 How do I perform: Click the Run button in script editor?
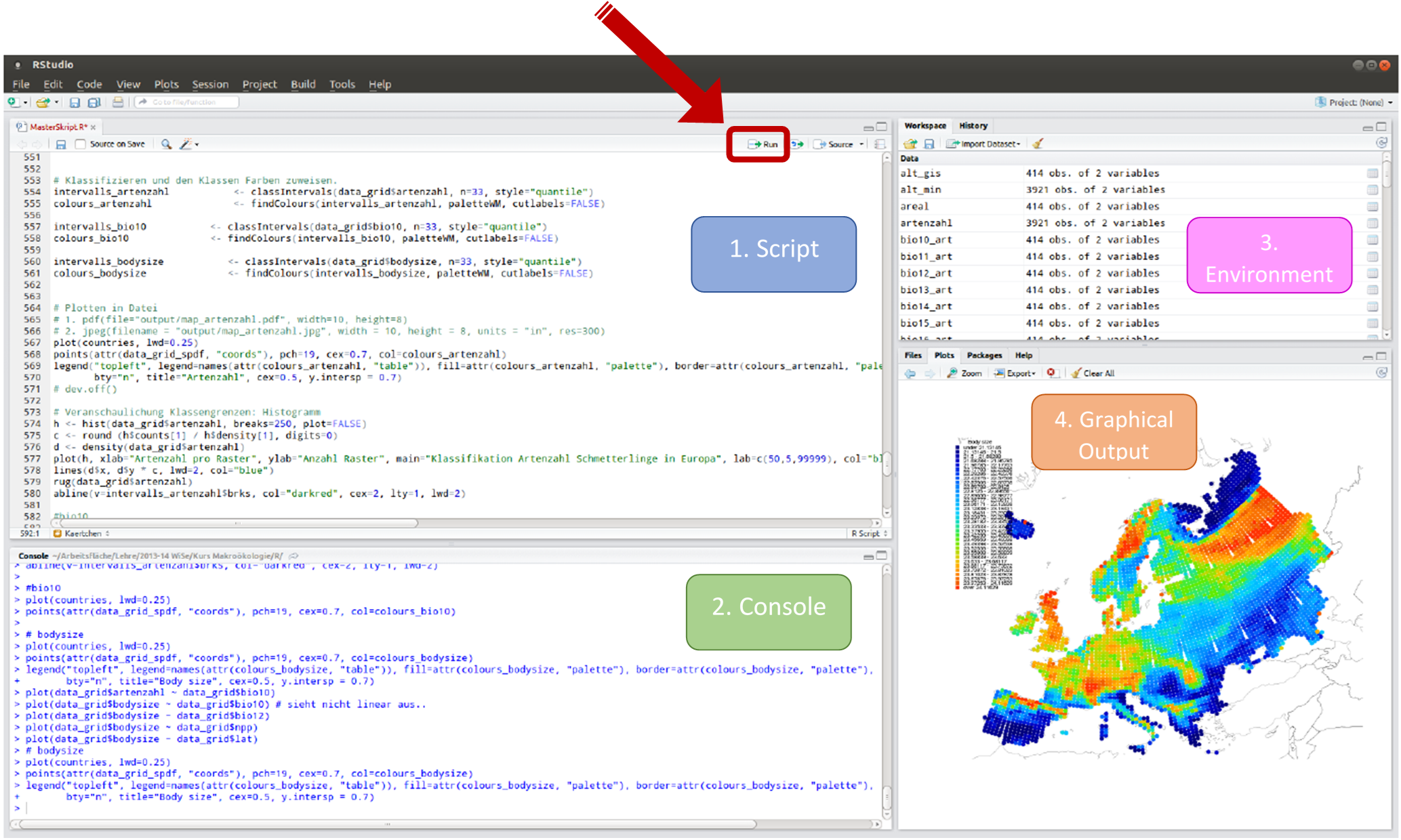tap(763, 144)
